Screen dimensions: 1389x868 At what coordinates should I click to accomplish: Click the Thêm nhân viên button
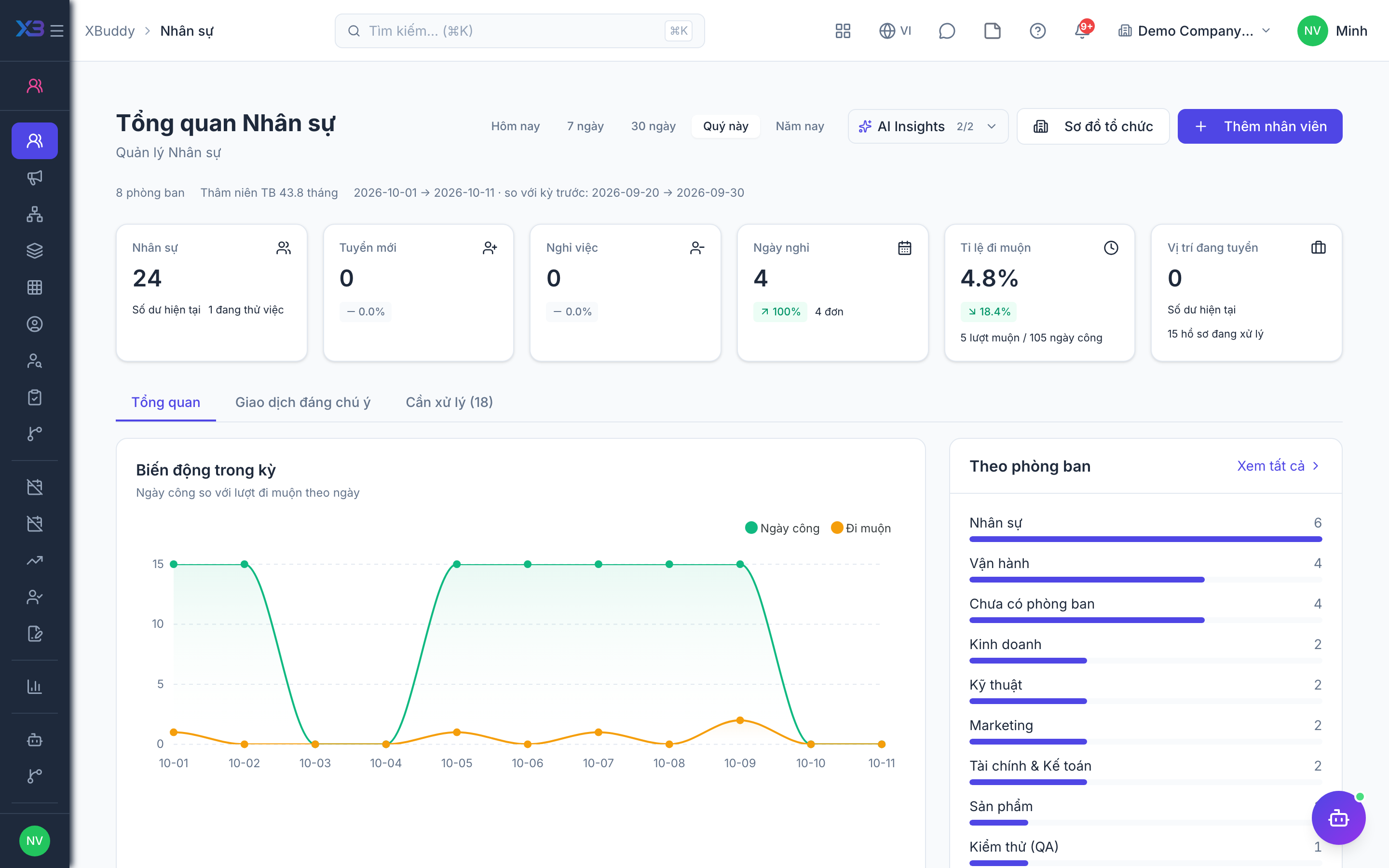click(1260, 126)
